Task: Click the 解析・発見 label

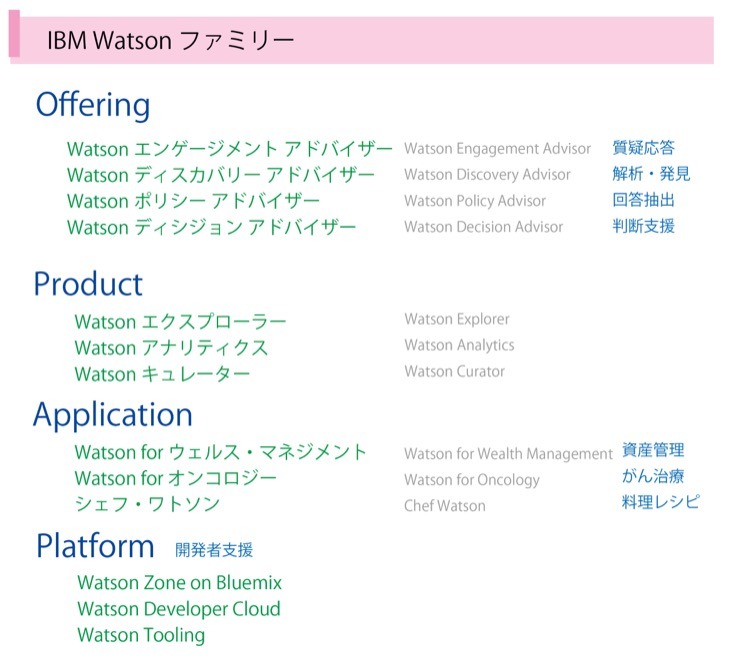Action: coord(651,174)
